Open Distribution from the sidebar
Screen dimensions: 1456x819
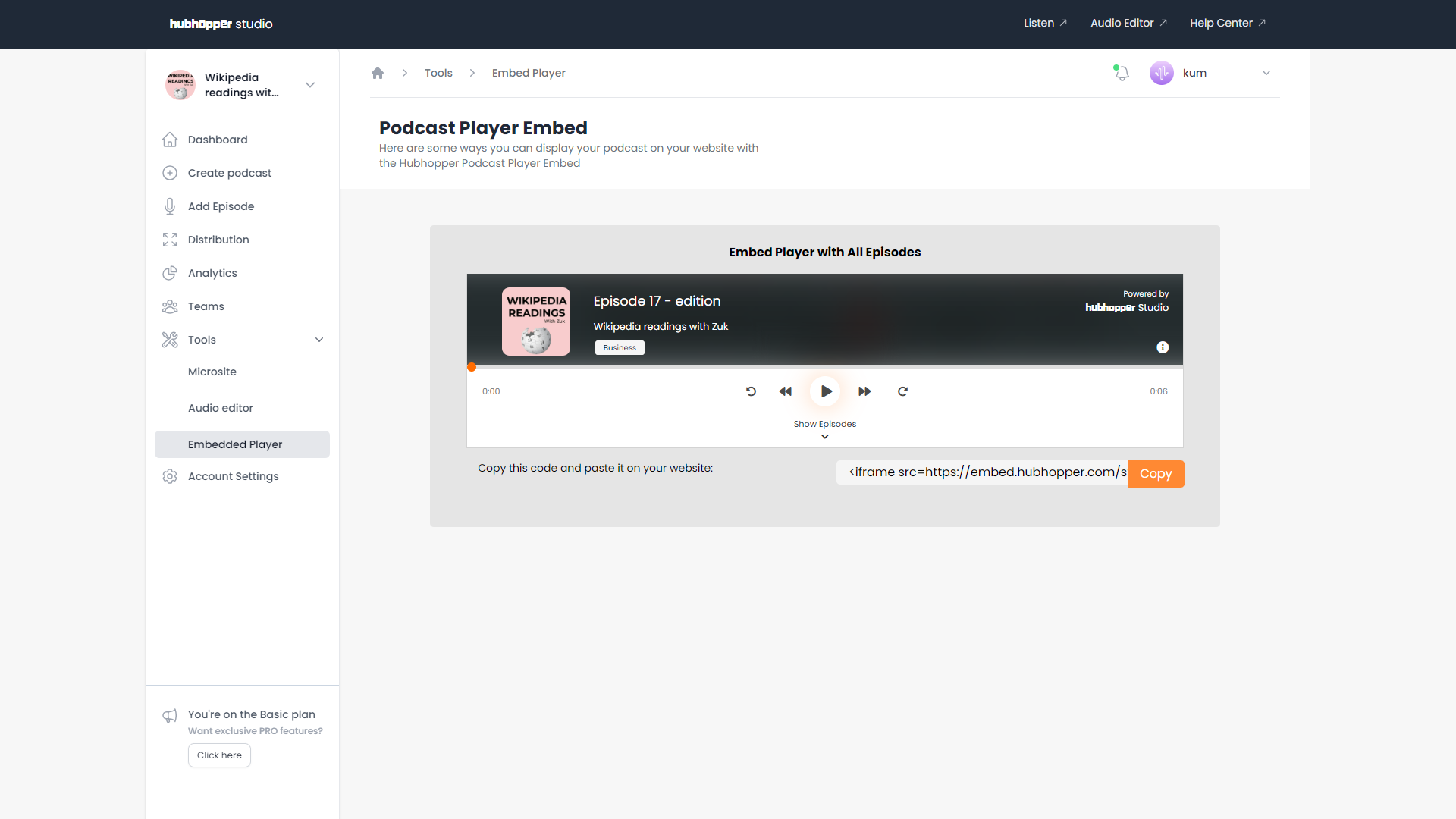pyautogui.click(x=218, y=240)
